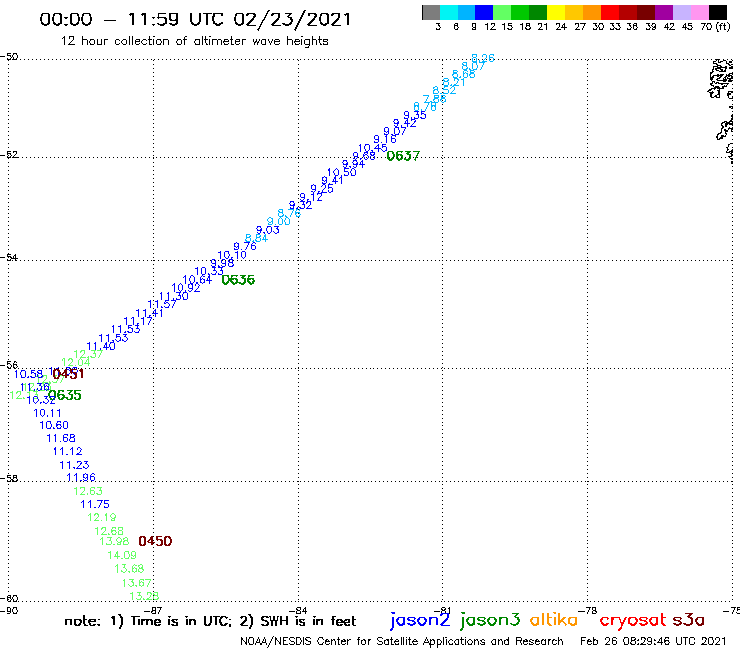Click the 10.60 wave height value
740x650 pixels.
pyautogui.click(x=54, y=425)
